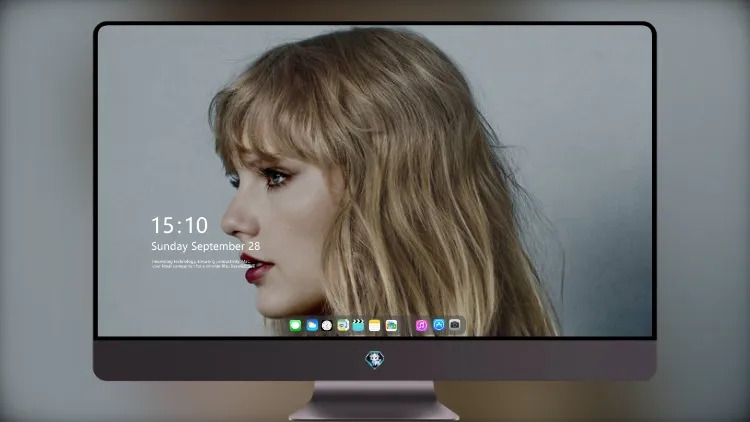This screenshot has height=422, width=750.
Task: Click the logo badge on monitor chin
Action: (375, 359)
